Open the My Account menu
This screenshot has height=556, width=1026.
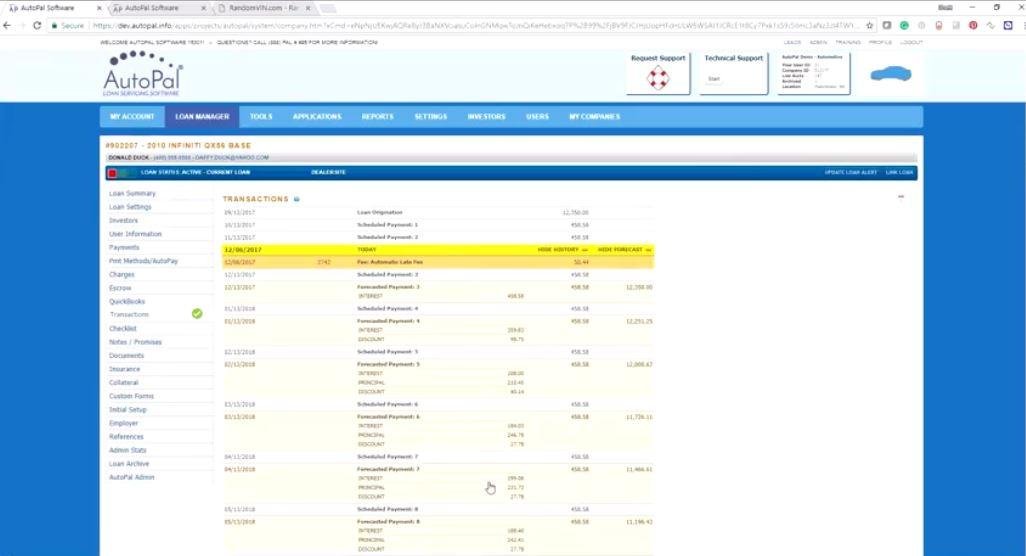pos(132,116)
